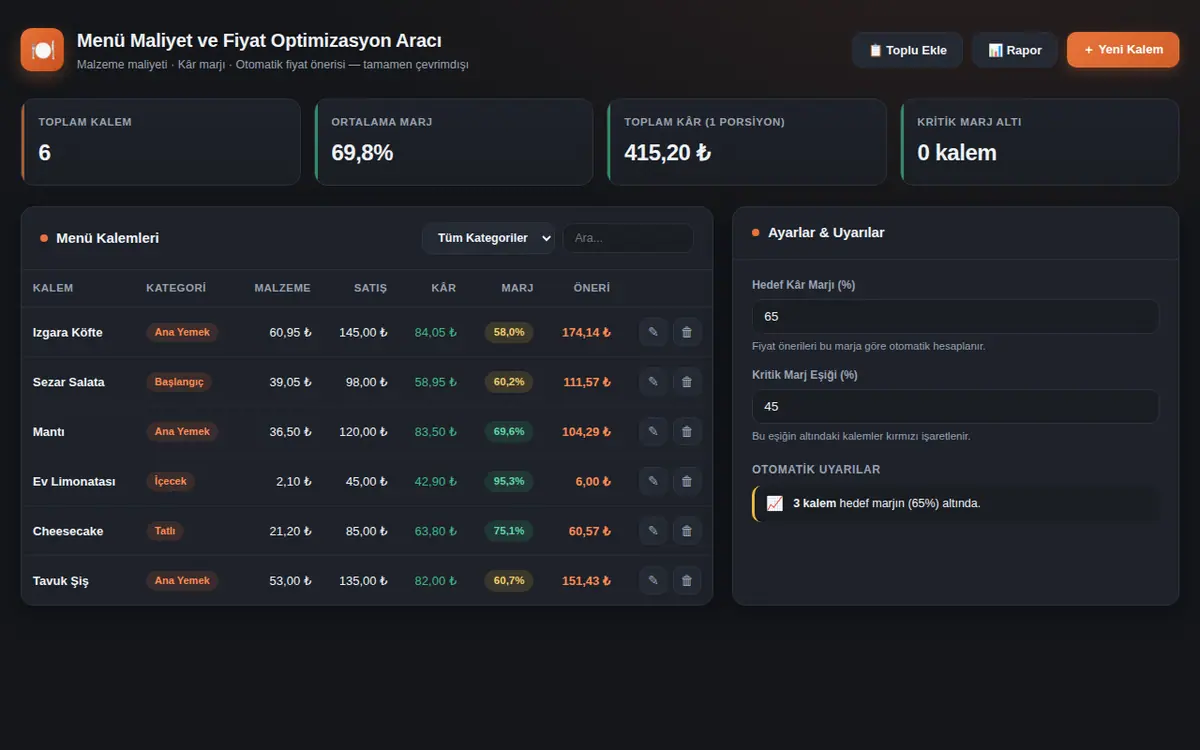Click the MALZEME column header

click(282, 288)
